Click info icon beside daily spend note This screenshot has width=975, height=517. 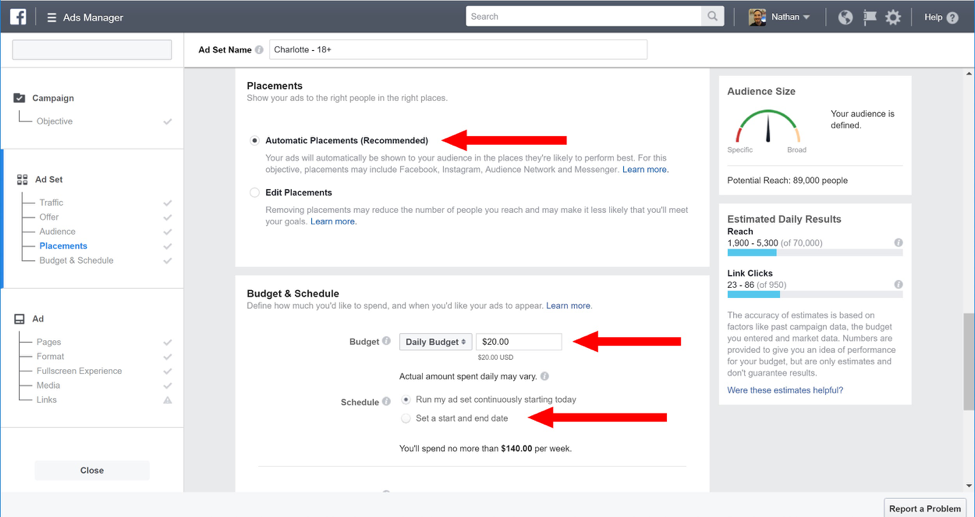[545, 376]
